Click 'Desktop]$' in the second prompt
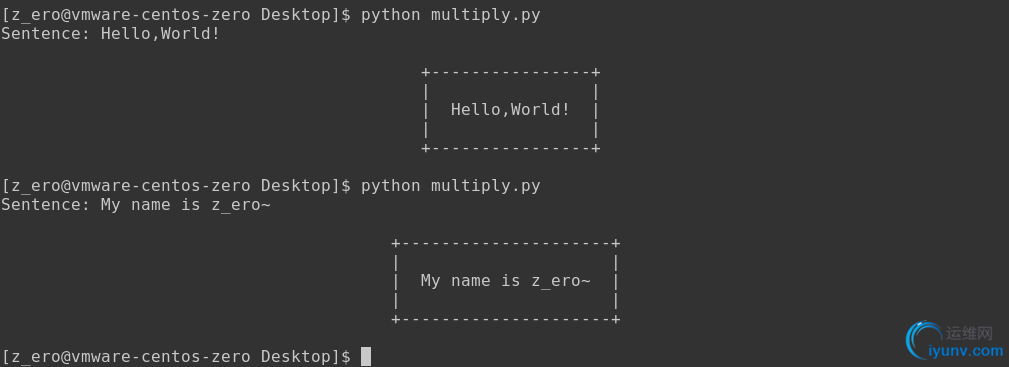The image size is (1009, 367). [x=306, y=186]
